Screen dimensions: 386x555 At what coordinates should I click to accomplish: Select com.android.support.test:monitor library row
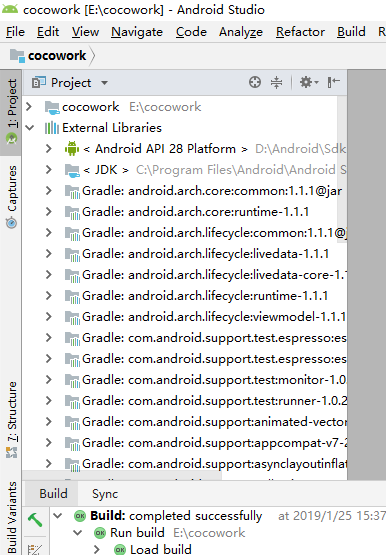[x=184, y=379]
